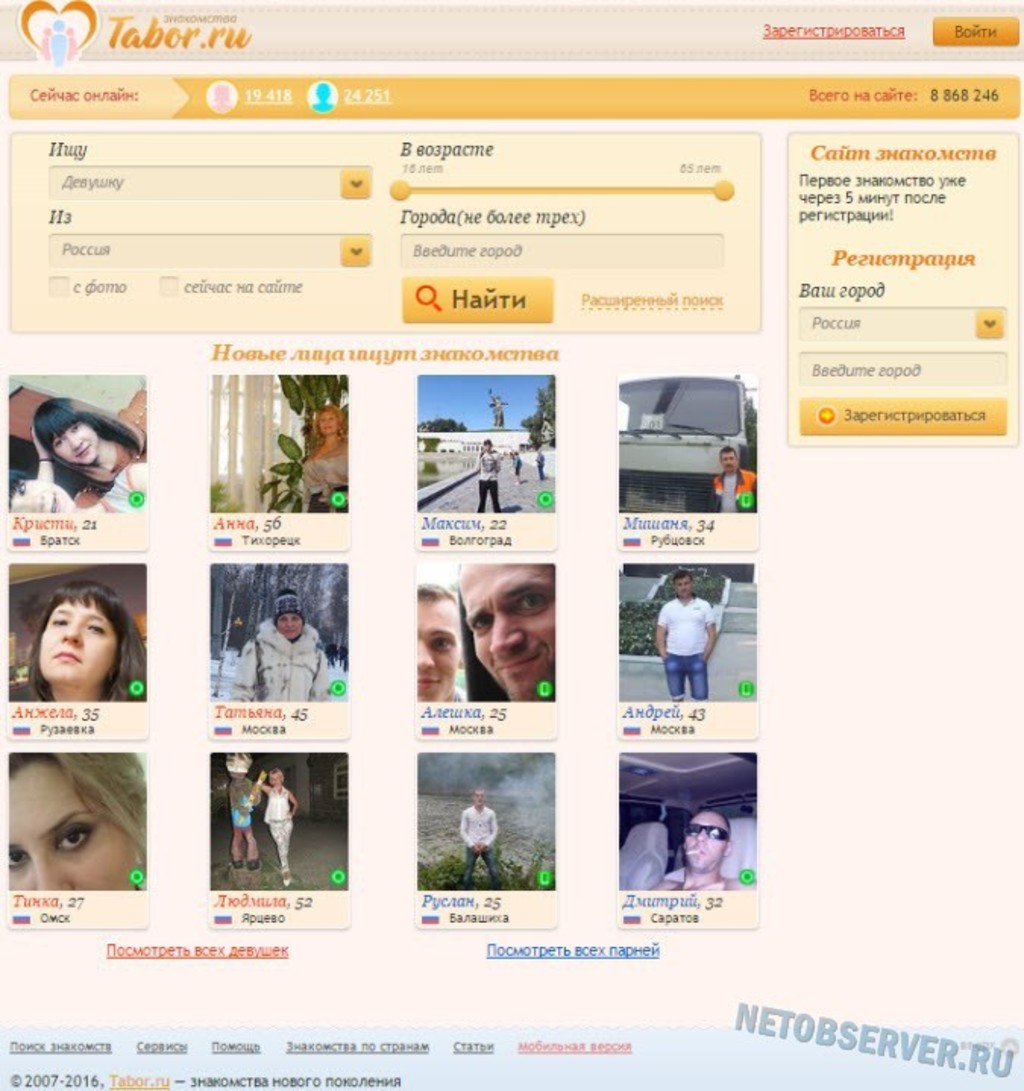Click the Russian flag next to Братск

(x=21, y=541)
